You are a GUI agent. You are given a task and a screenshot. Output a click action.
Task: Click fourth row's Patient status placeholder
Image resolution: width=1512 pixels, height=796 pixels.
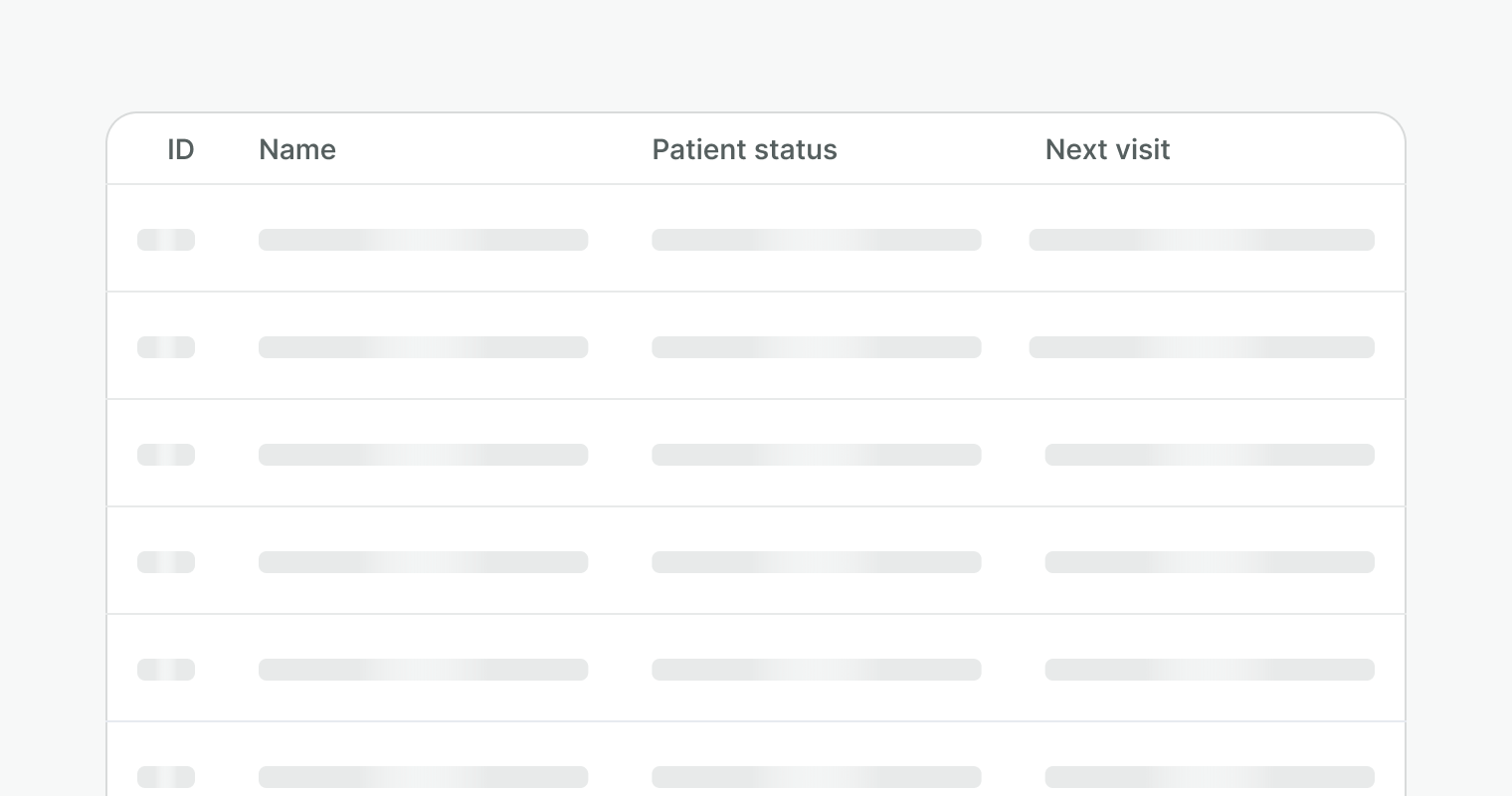pyautogui.click(x=816, y=562)
